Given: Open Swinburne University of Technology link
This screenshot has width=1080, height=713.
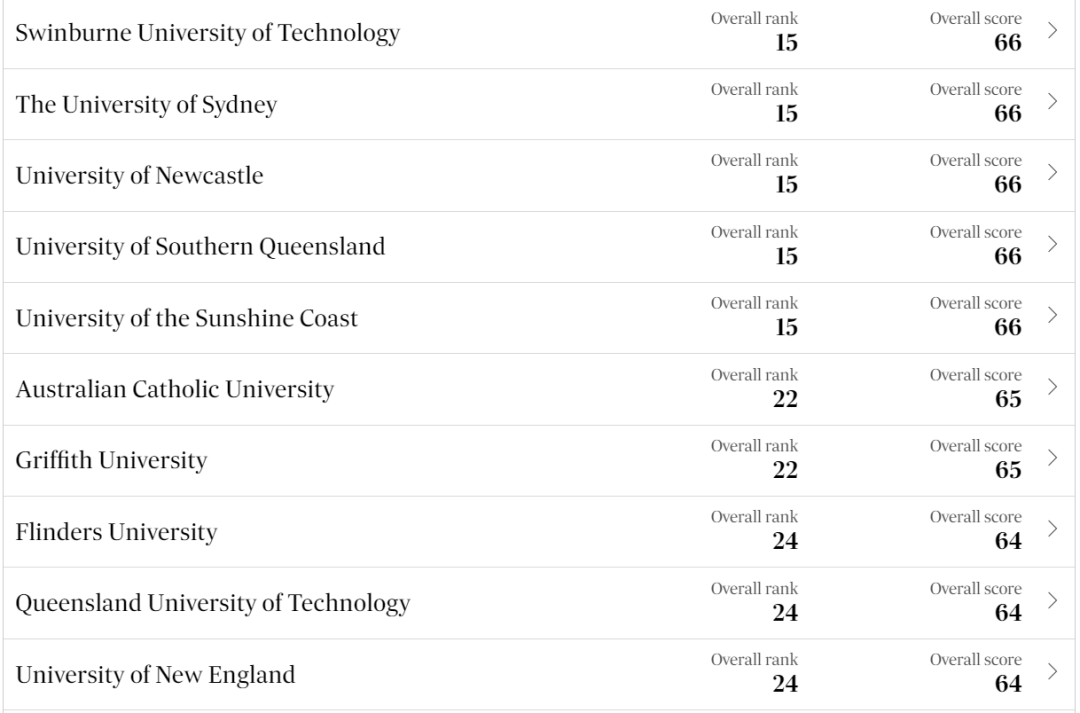Looking at the screenshot, I should coord(207,33).
